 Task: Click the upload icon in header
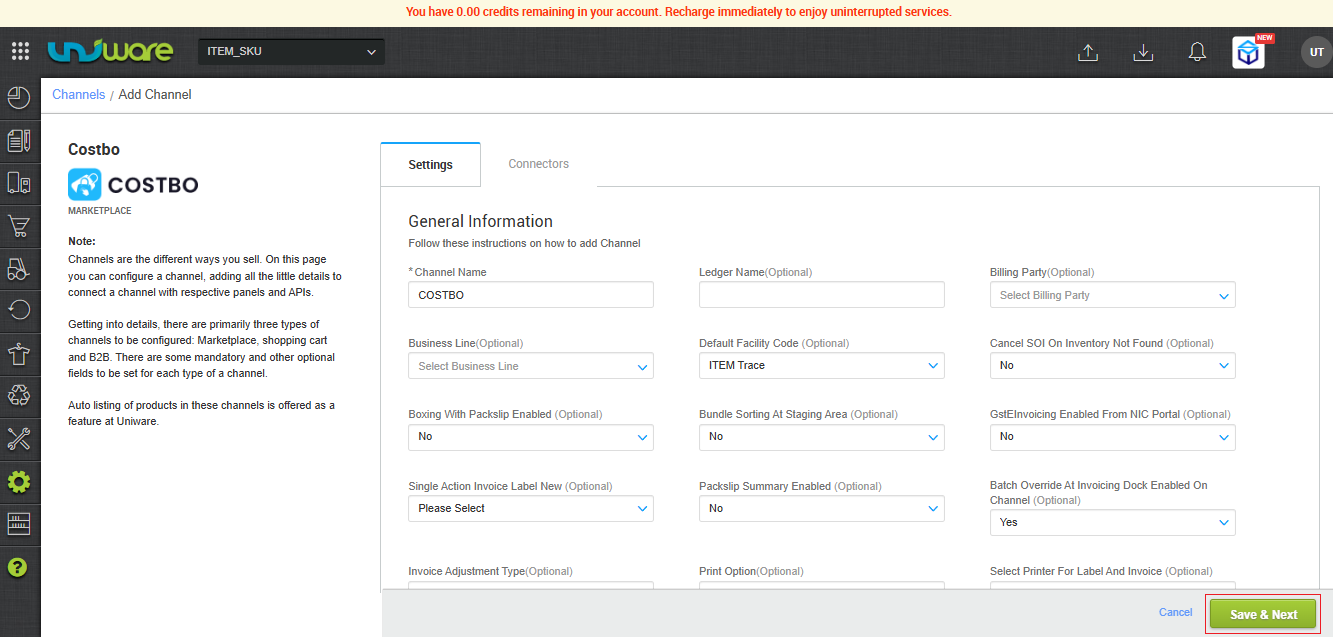(x=1088, y=53)
